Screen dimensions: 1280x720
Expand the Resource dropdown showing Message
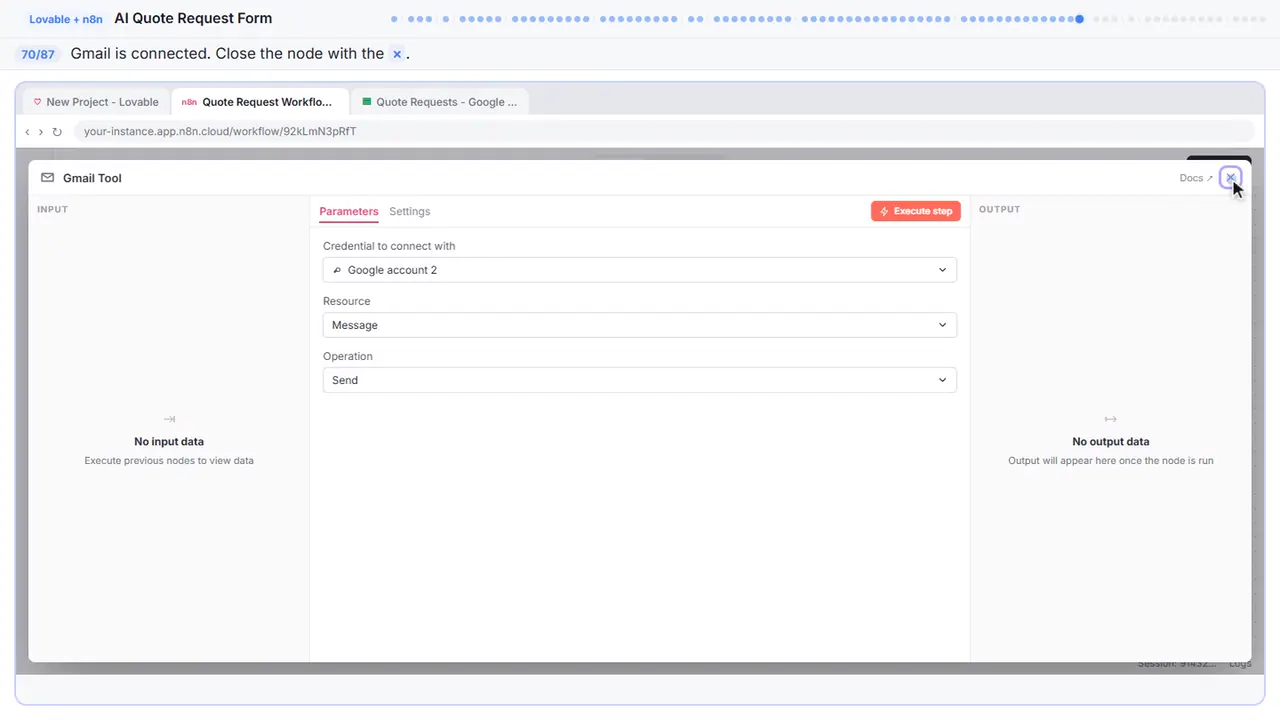point(640,325)
